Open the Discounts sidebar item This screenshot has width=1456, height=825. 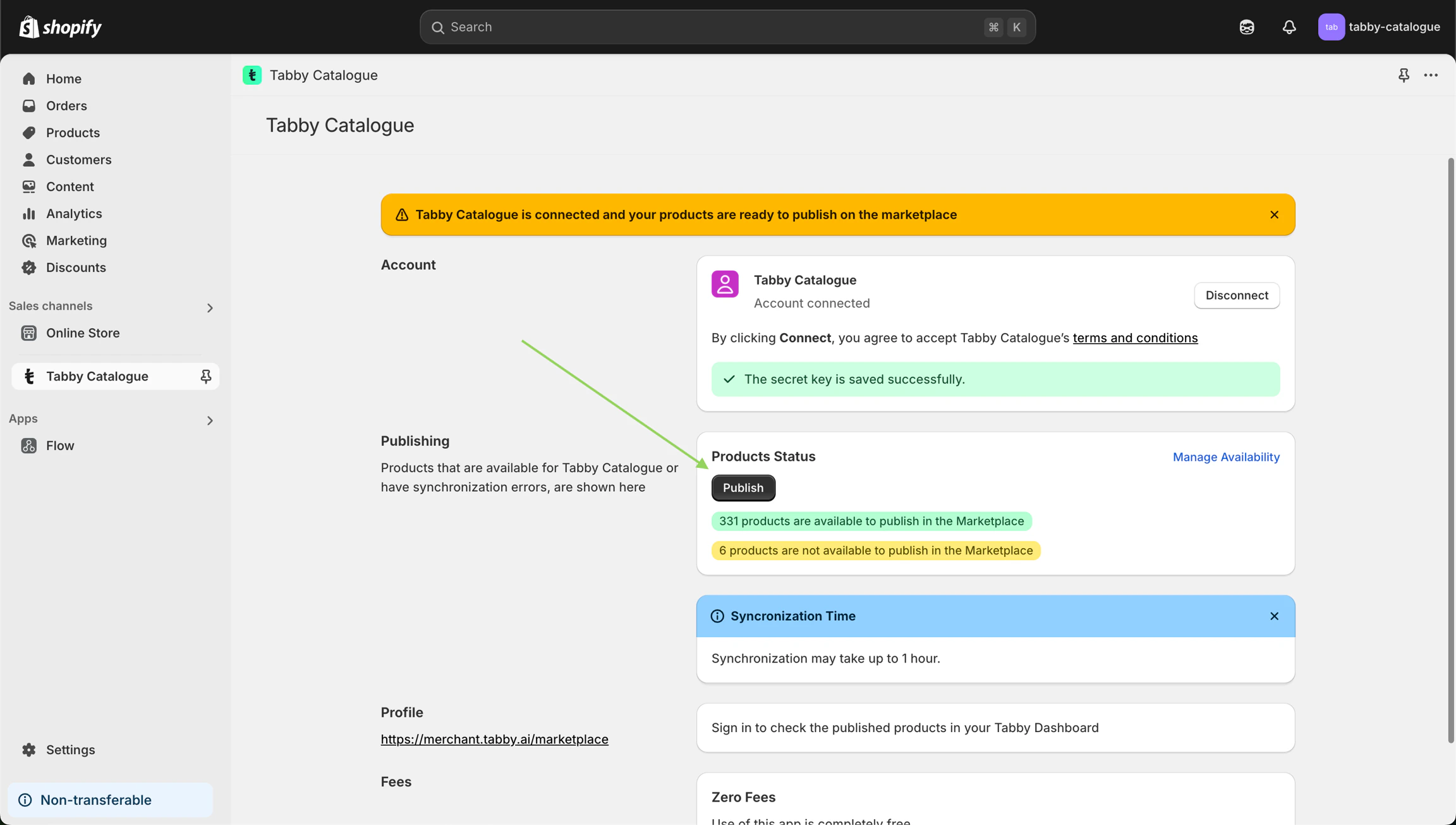coord(76,267)
